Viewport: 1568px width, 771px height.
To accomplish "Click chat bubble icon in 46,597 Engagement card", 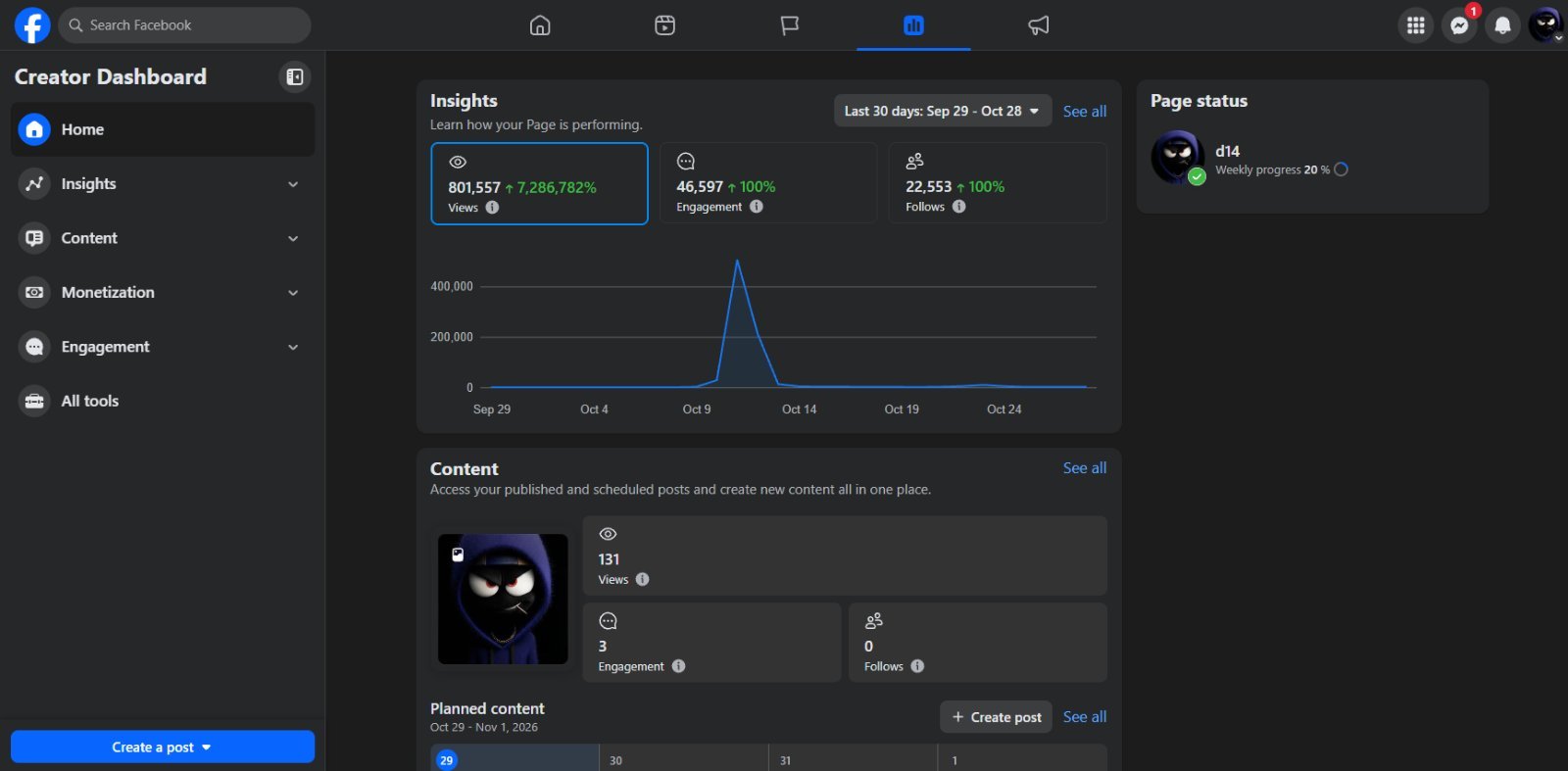I will point(686,161).
